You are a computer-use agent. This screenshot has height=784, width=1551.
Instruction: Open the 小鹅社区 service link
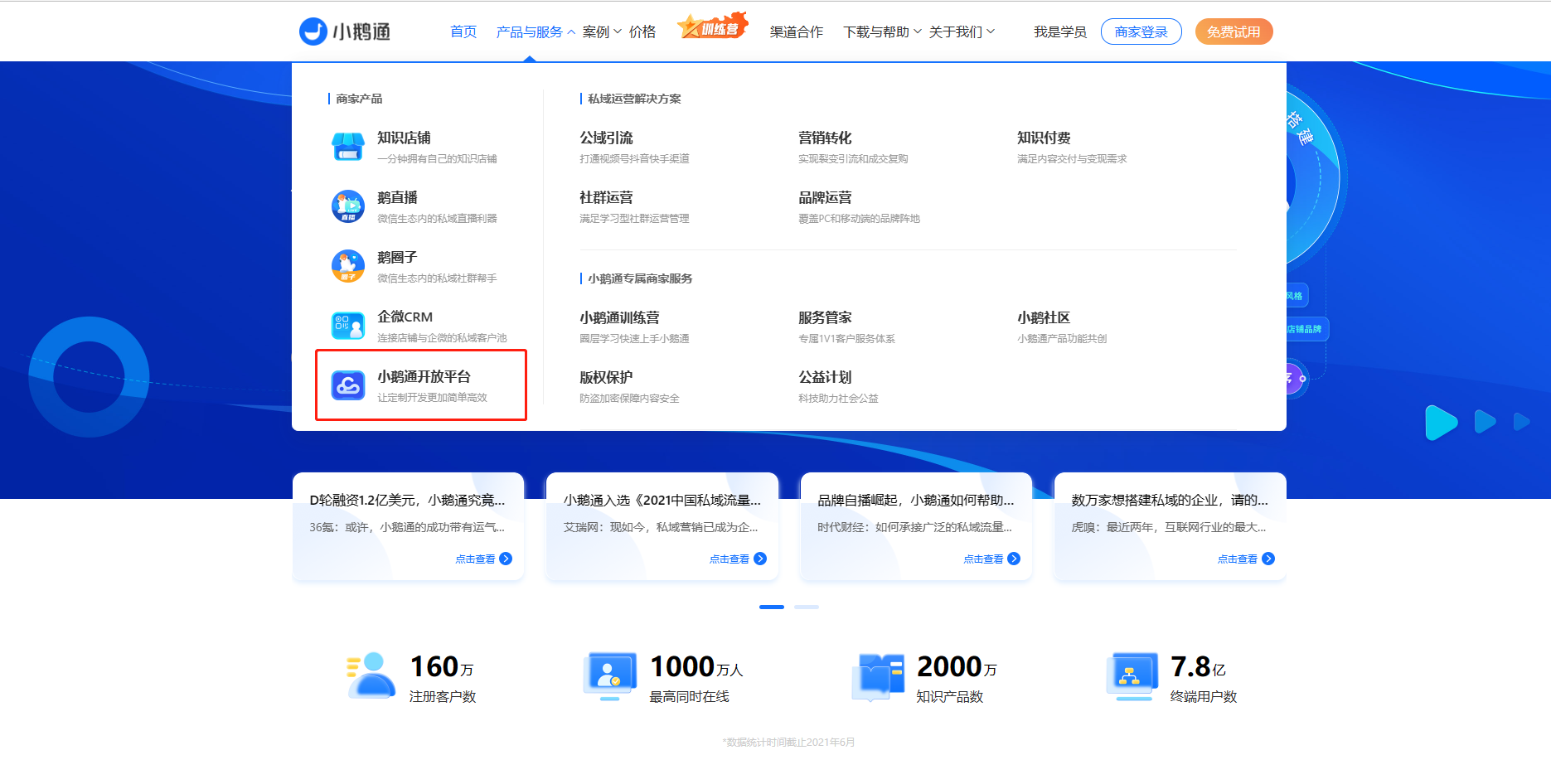[1044, 317]
